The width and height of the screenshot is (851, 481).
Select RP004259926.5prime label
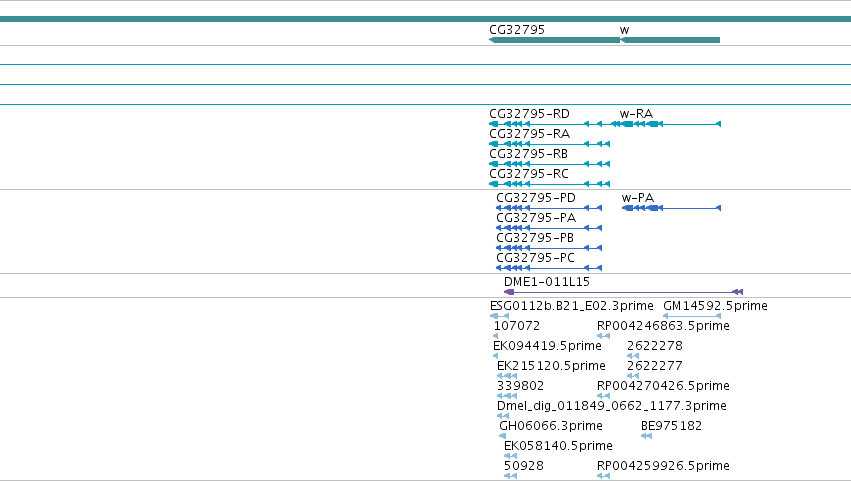point(663,466)
